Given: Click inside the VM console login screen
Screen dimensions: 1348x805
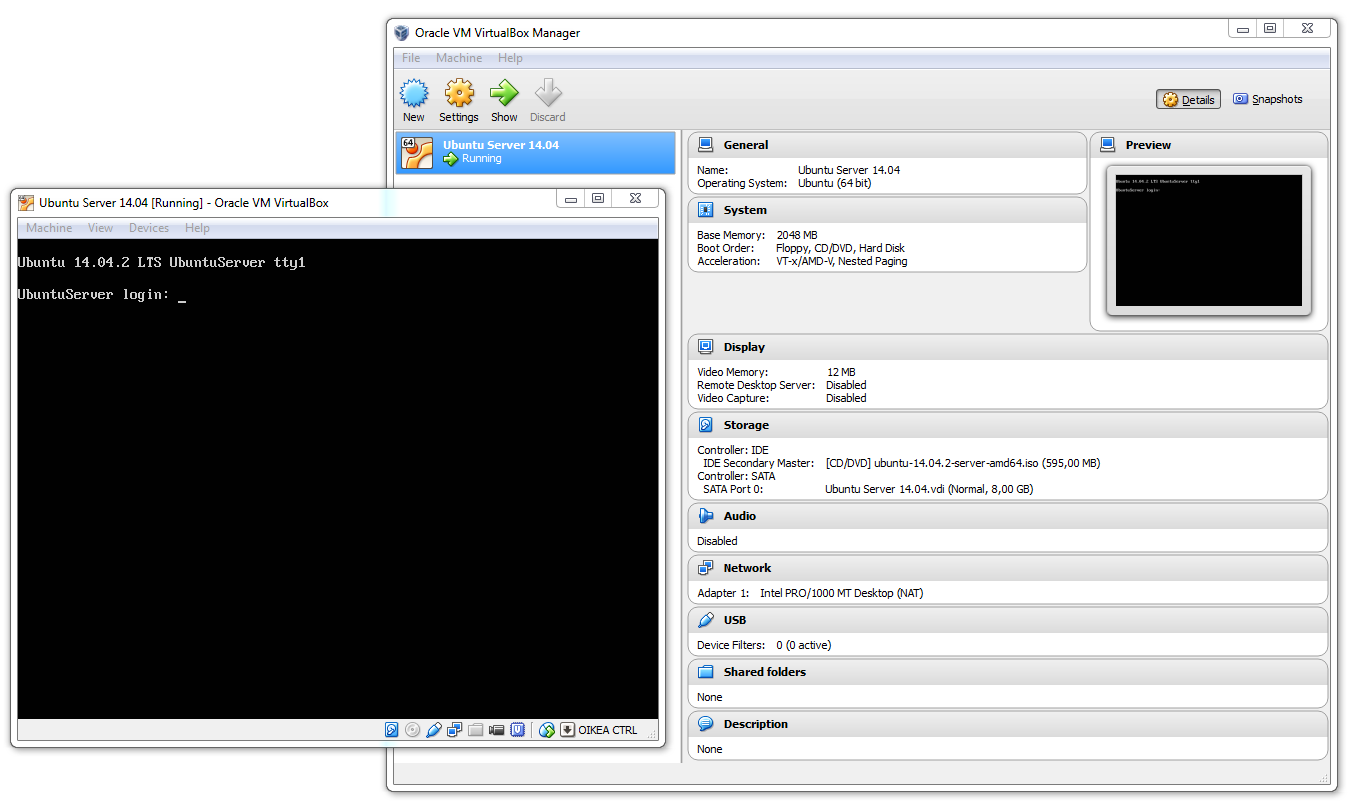Looking at the screenshot, I should click(x=338, y=479).
